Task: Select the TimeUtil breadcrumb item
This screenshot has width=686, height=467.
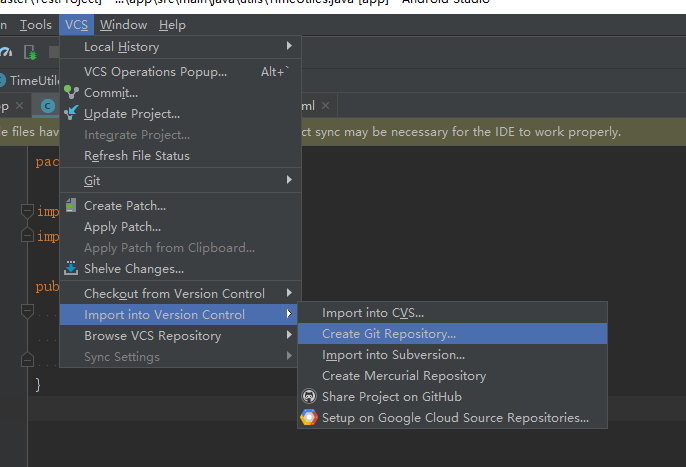Action: click(x=34, y=81)
